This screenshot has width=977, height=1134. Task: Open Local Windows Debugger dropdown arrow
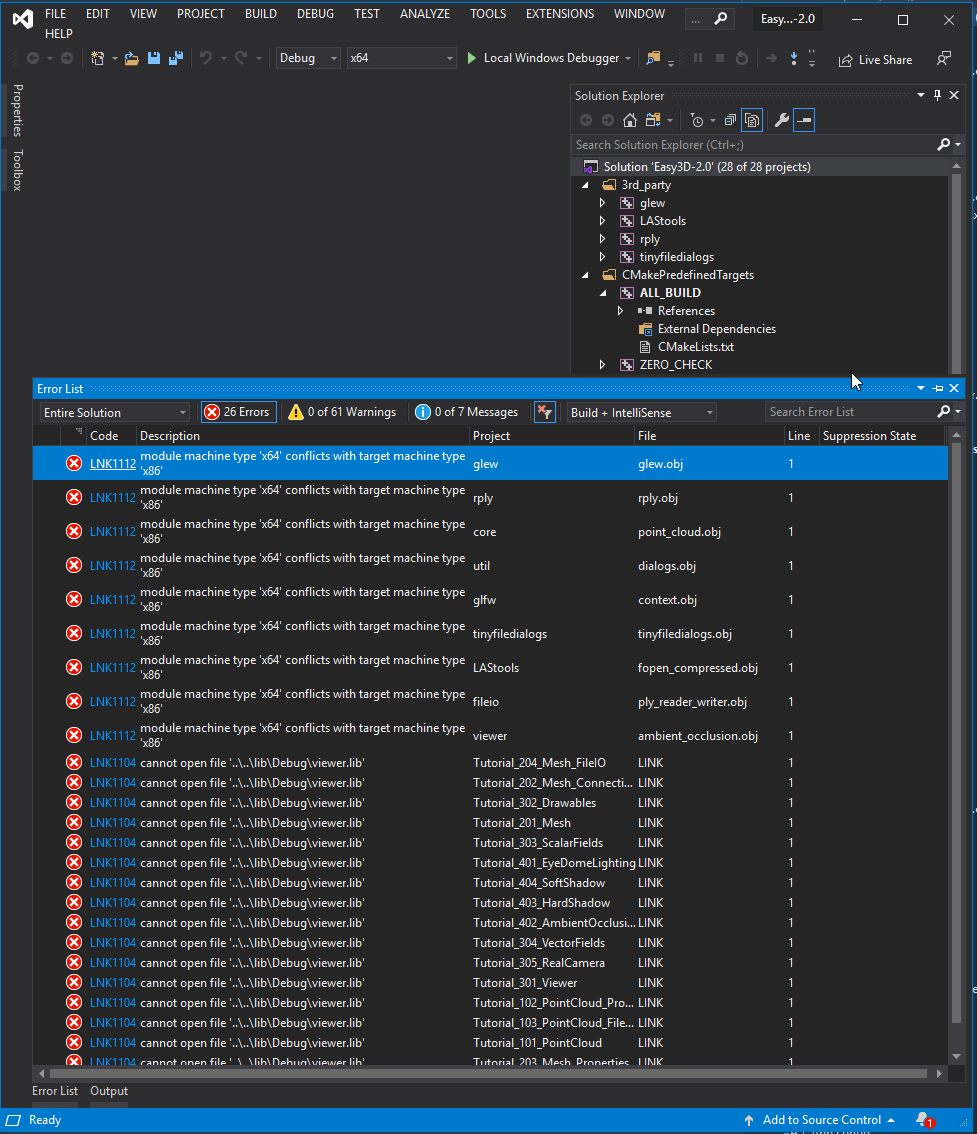click(628, 59)
